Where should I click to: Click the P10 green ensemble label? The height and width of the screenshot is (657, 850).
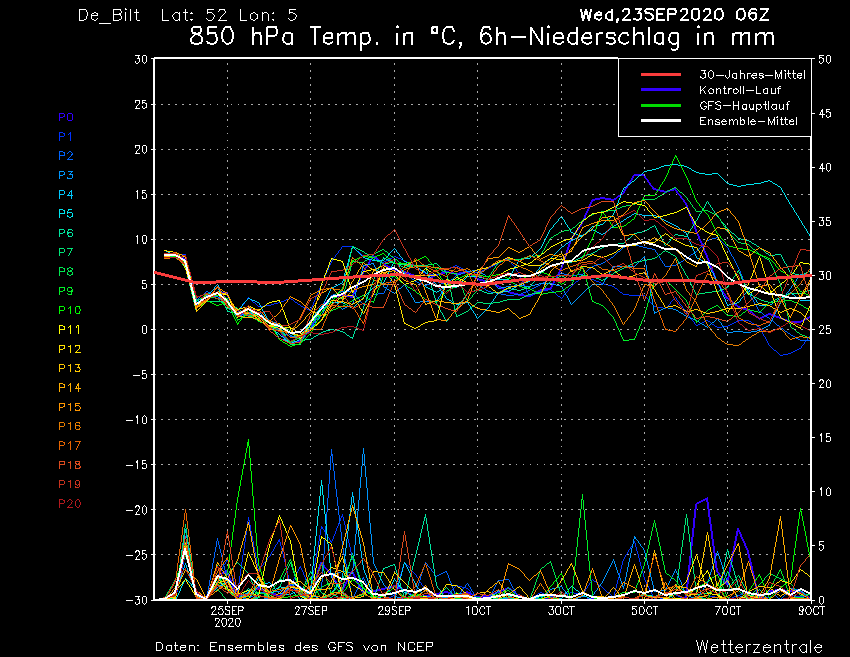point(69,310)
